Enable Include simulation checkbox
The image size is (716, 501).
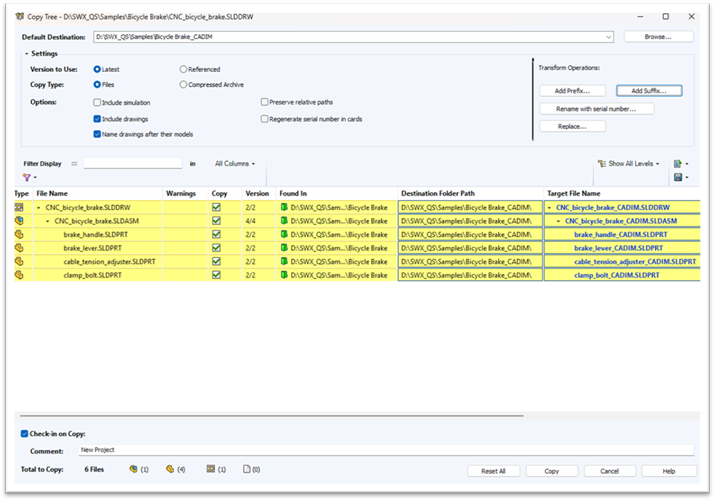(x=97, y=102)
